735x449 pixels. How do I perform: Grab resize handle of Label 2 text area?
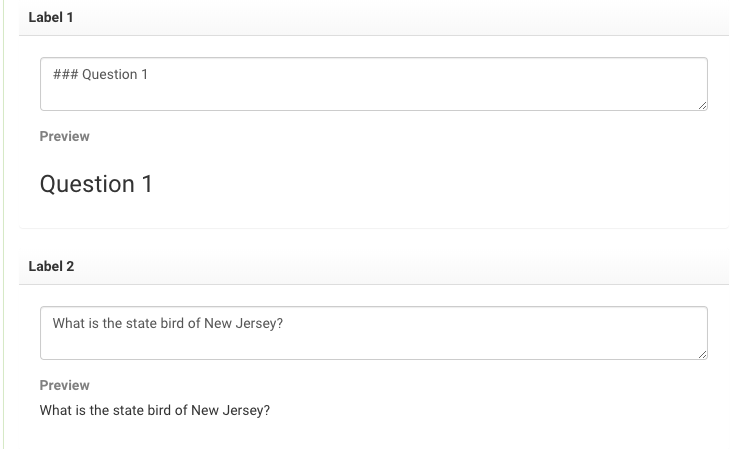coord(702,354)
